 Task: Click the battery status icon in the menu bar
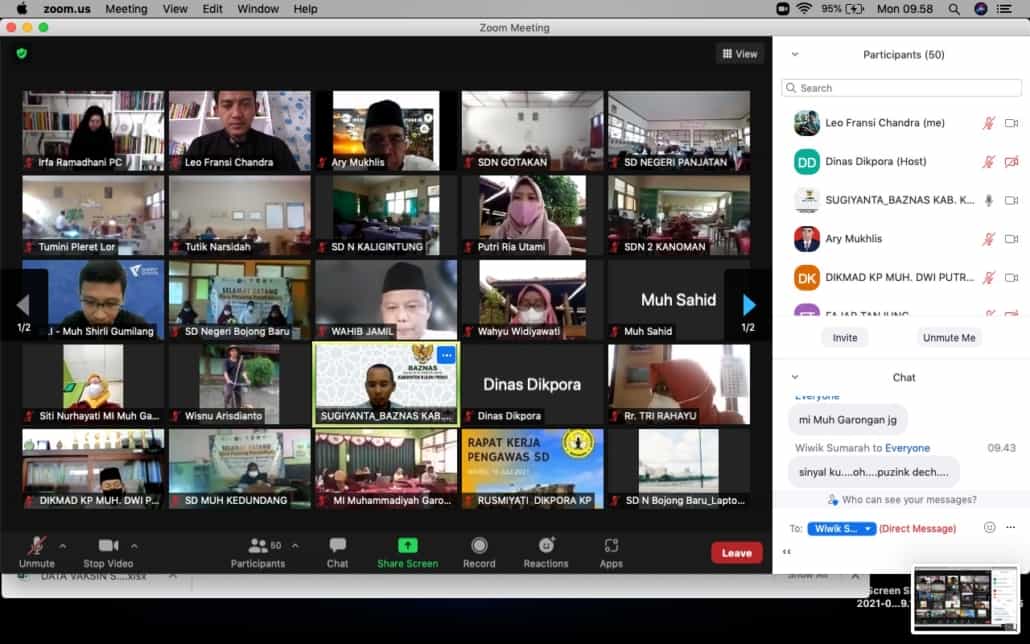[x=855, y=9]
